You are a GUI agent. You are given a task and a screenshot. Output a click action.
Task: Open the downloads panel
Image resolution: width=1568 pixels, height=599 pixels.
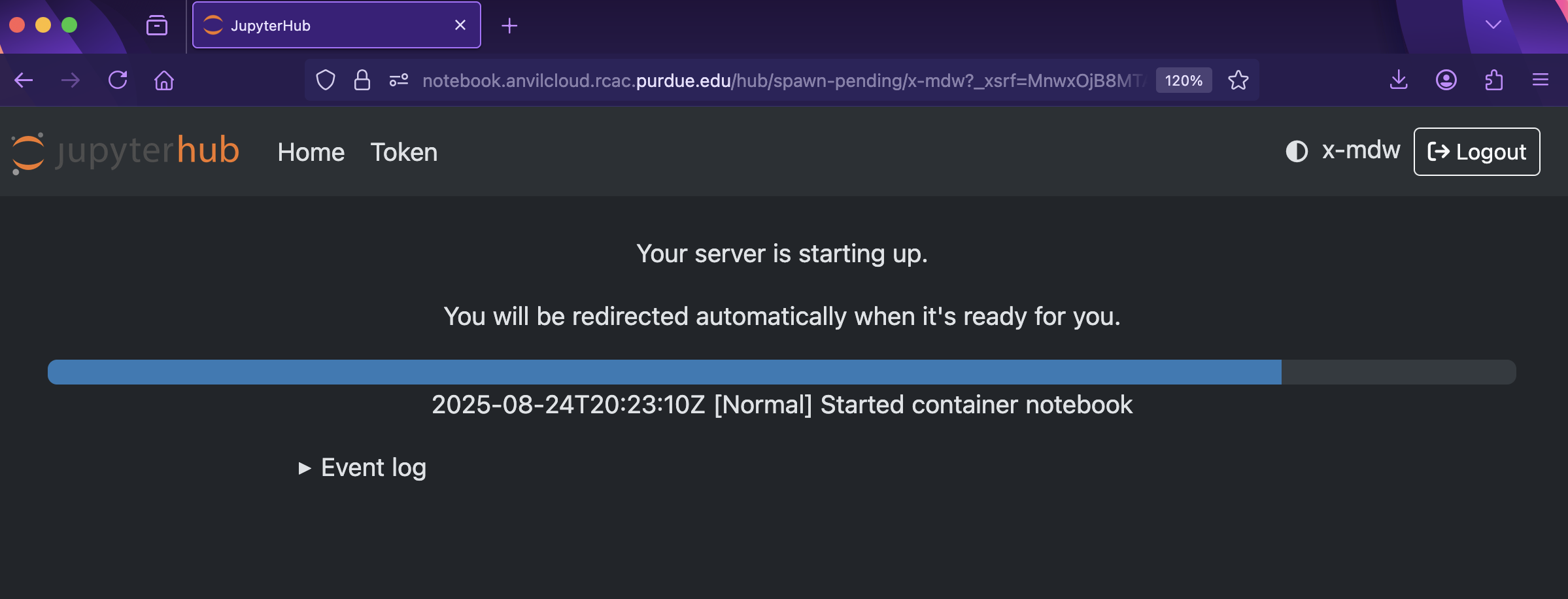1399,80
